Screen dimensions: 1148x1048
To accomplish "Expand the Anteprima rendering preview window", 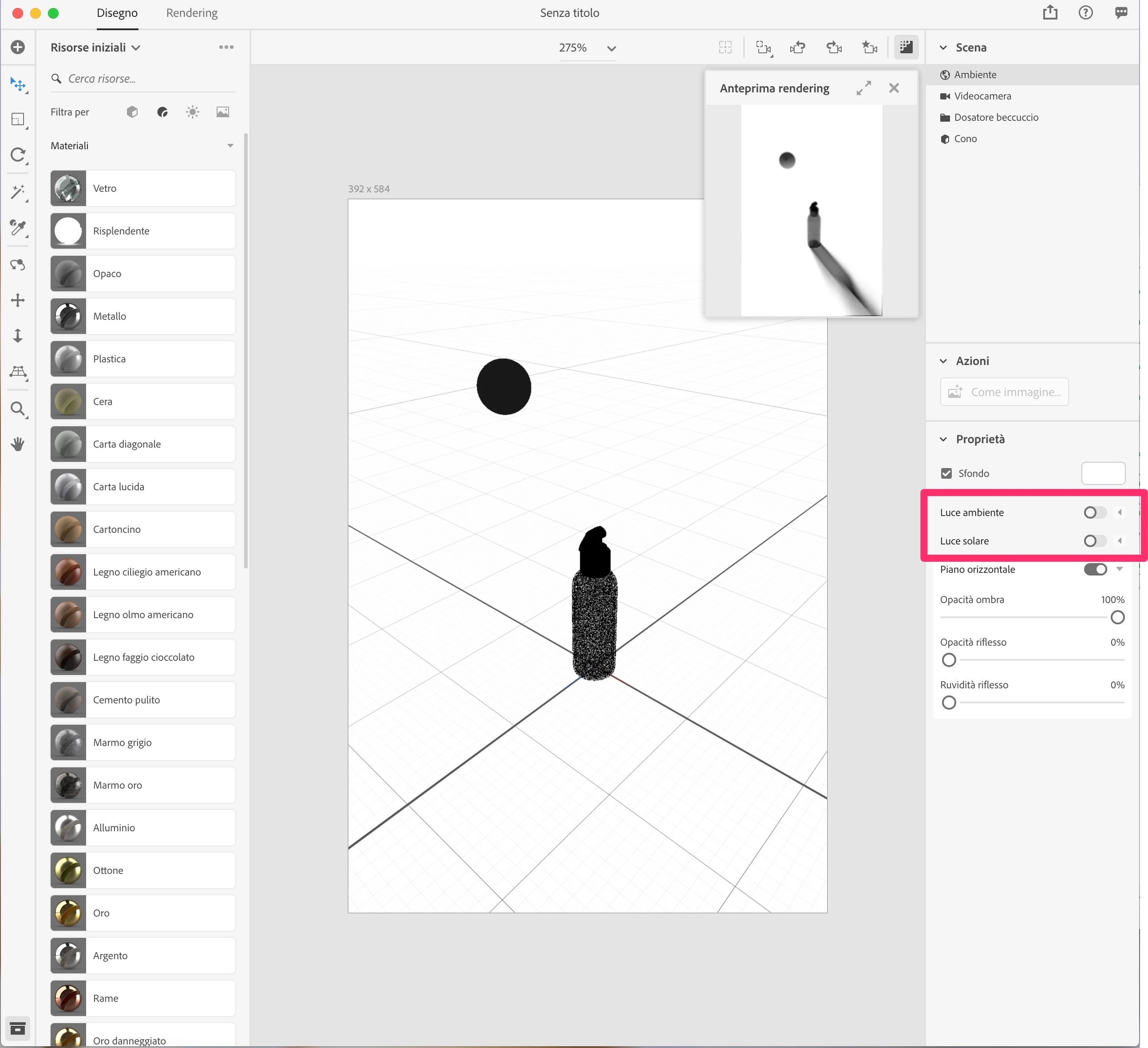I will pyautogui.click(x=863, y=88).
